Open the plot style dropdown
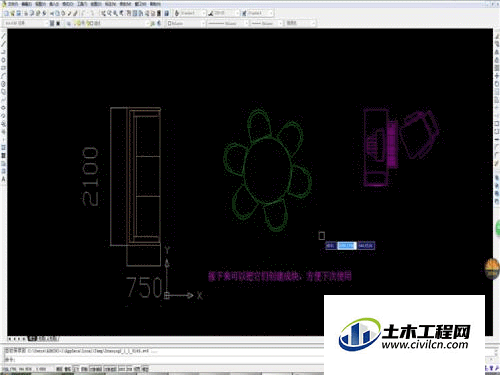500x375 pixels. tap(300, 23)
